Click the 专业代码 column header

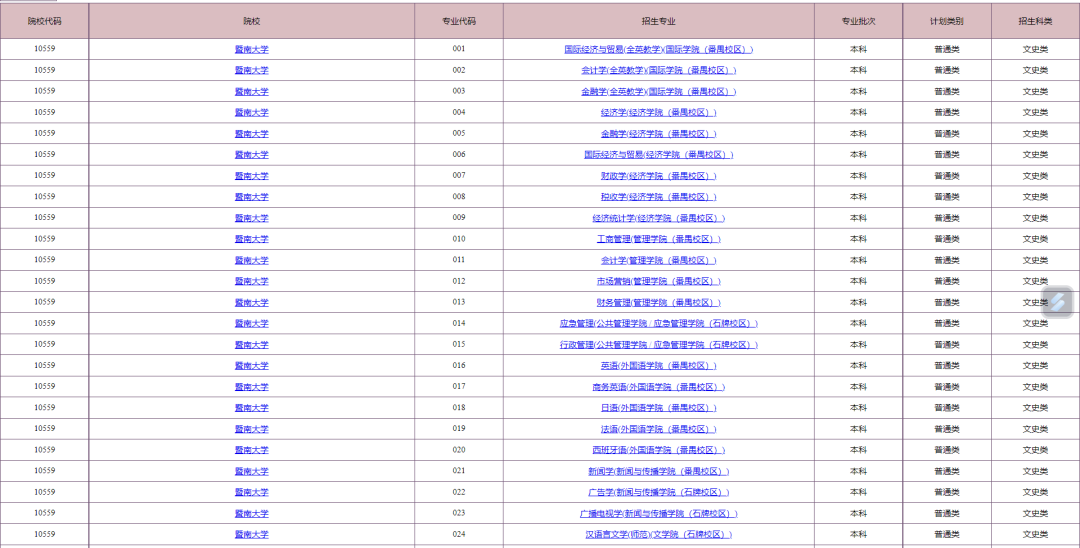(x=459, y=21)
